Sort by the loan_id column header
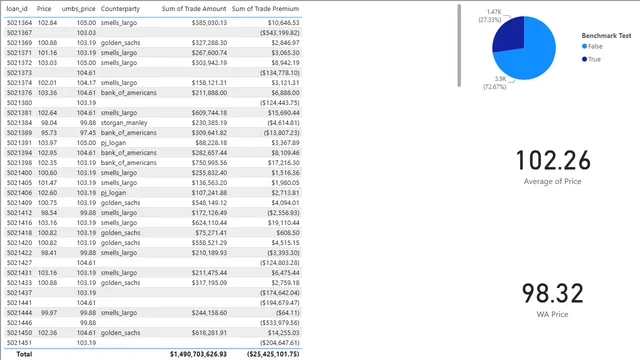This screenshot has height=360, width=640. pos(17,9)
